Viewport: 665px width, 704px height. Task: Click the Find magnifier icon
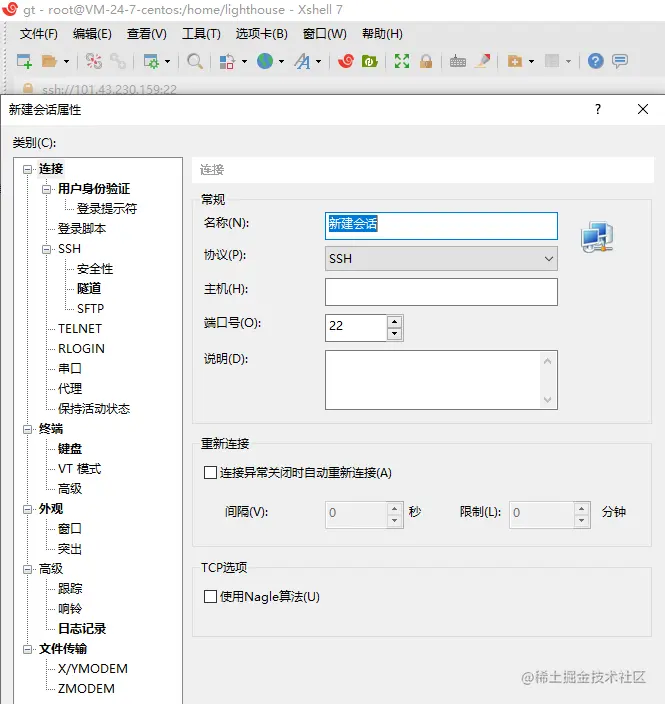pyautogui.click(x=194, y=61)
